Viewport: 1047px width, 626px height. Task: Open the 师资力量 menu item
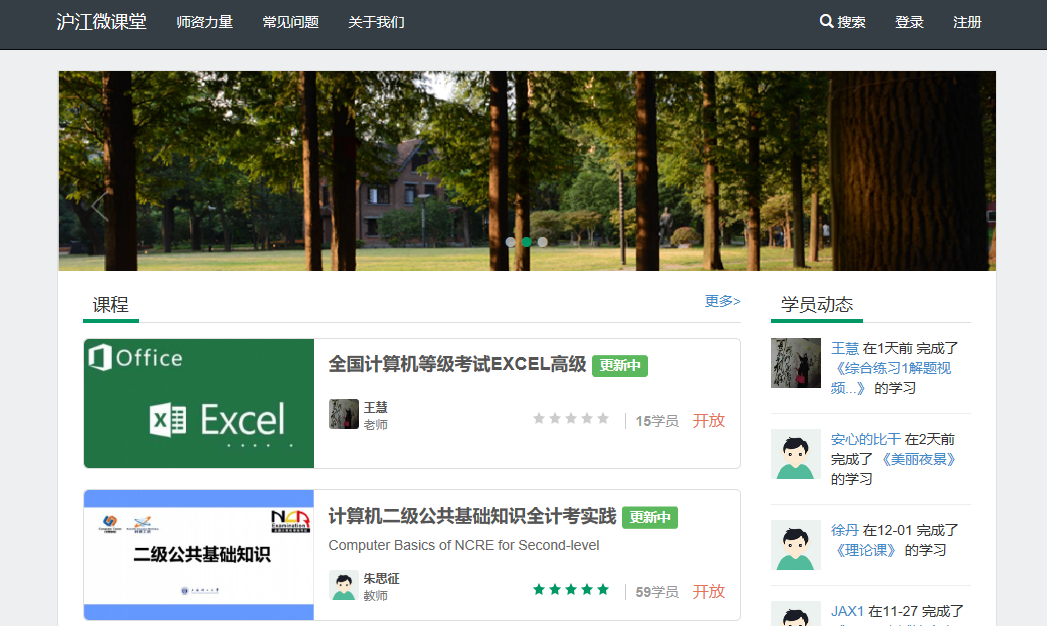coord(204,22)
